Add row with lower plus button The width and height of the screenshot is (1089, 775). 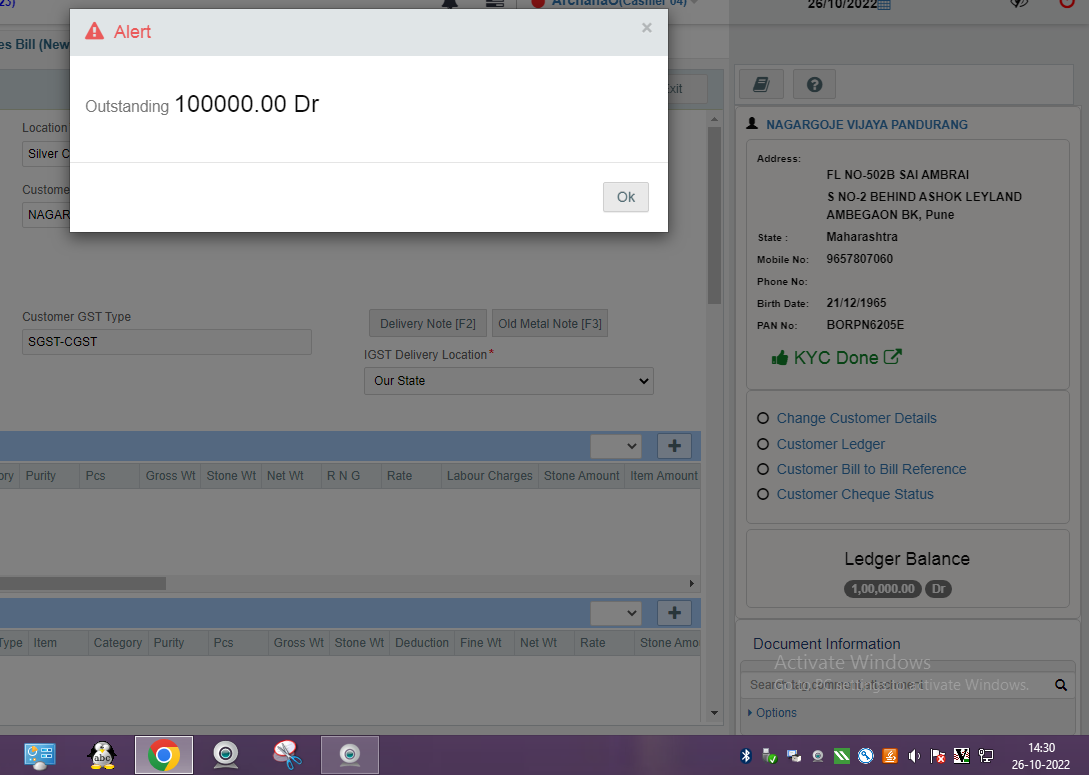tap(674, 612)
